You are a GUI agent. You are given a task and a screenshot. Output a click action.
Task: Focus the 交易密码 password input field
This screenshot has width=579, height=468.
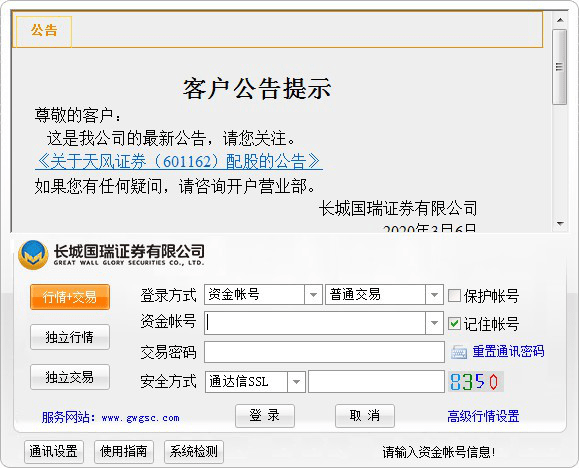point(324,352)
